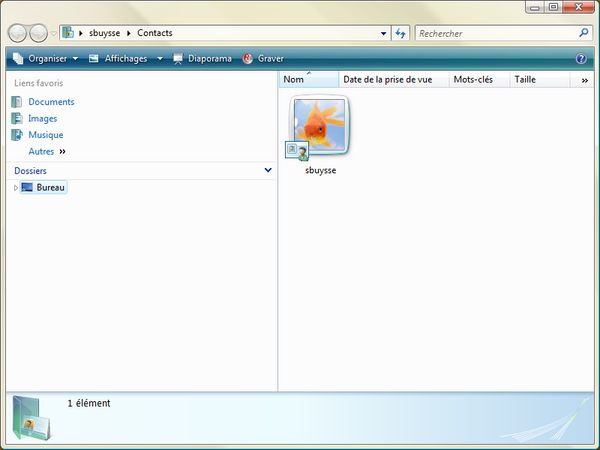Show more favorites via Autres chevron

(62, 152)
